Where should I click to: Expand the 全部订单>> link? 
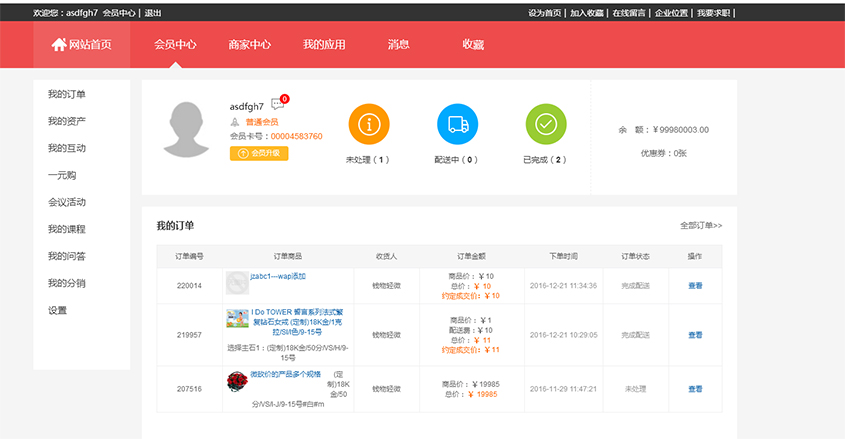tap(700, 226)
